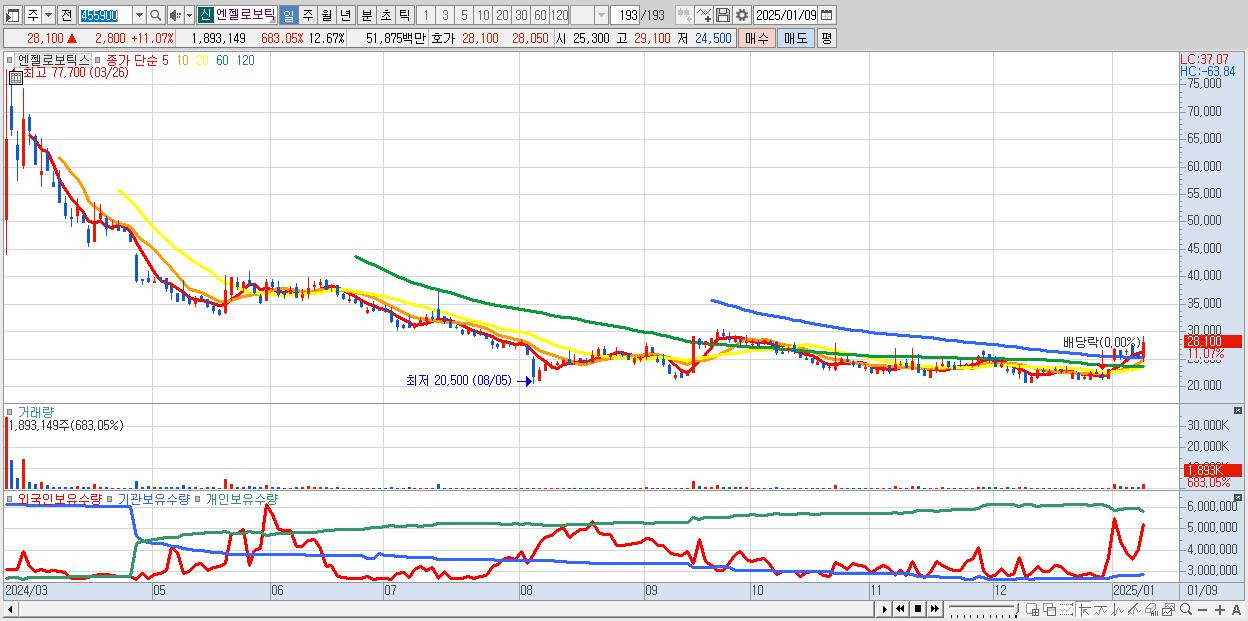Image resolution: width=1248 pixels, height=621 pixels.
Task: Click the 개인보유수량 legend label
Action: (241, 498)
